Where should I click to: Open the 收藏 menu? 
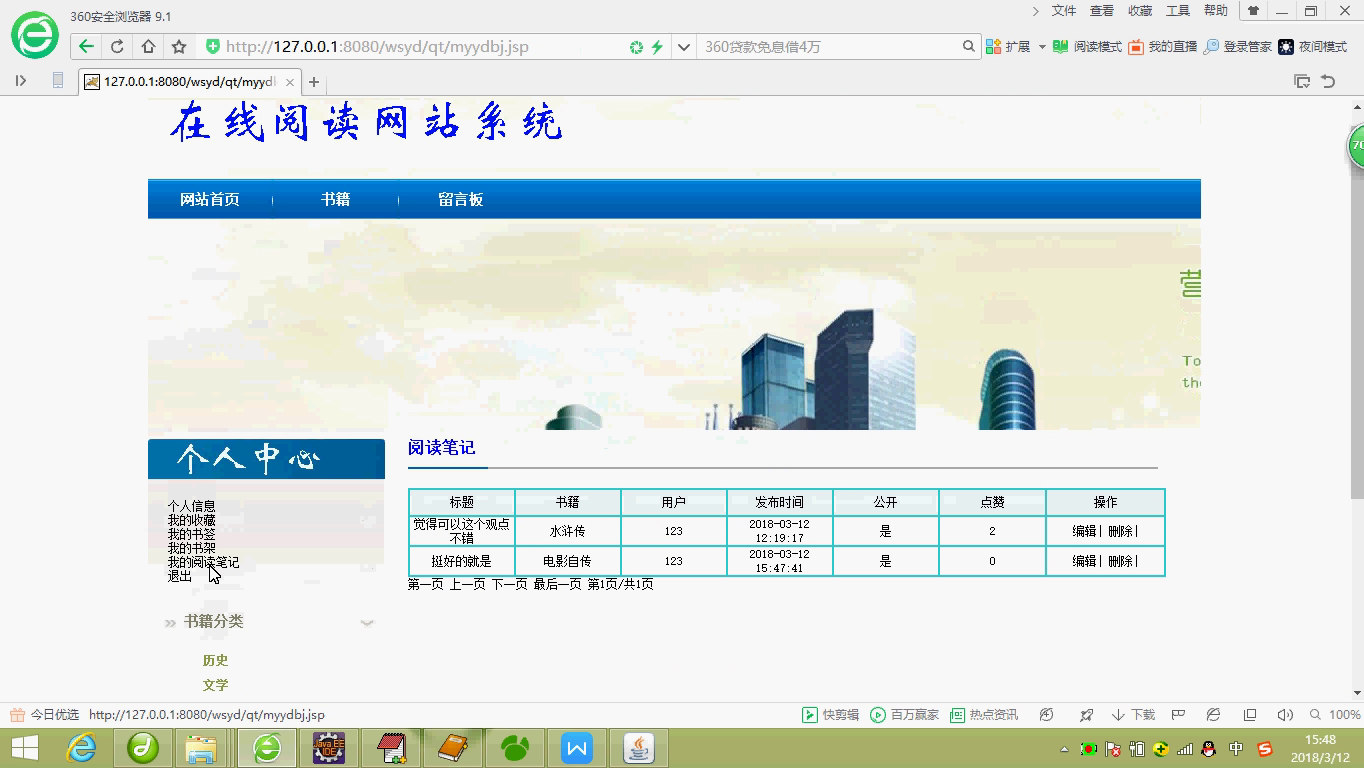coord(1140,11)
